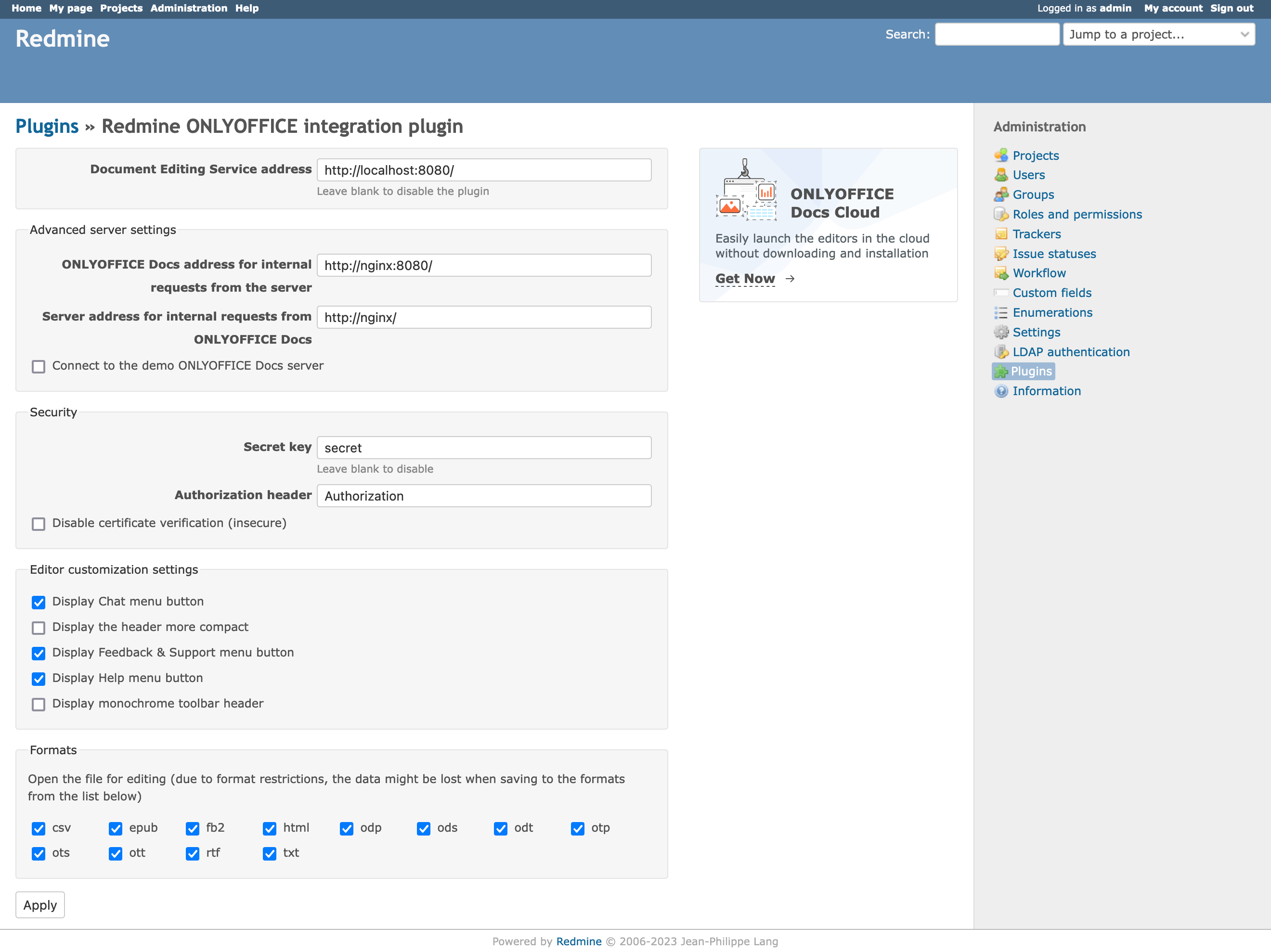Uncheck Display Feedback & Support menu button
Viewport: 1271px width, 952px height.
(x=39, y=653)
